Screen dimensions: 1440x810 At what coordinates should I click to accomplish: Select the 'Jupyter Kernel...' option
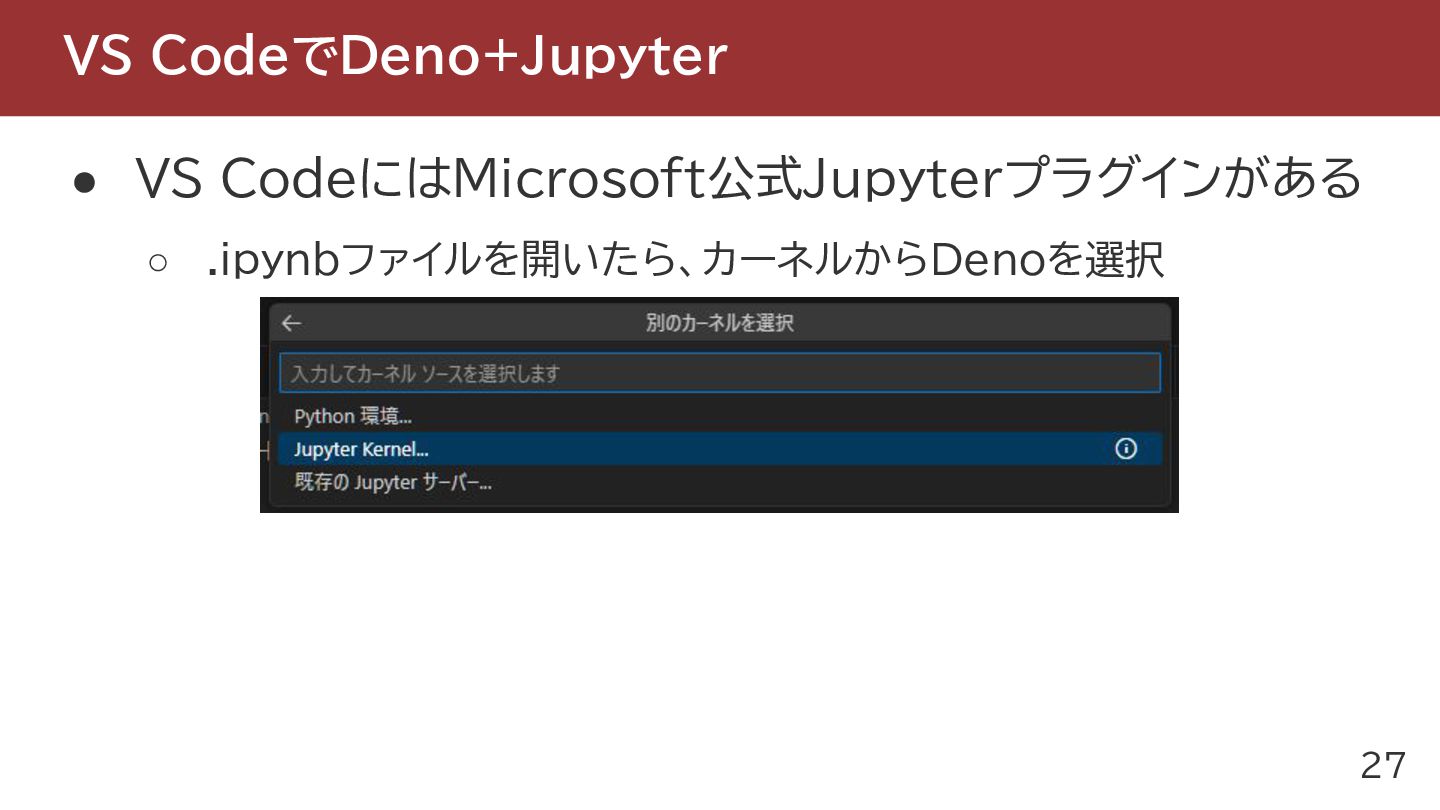pyautogui.click(x=720, y=449)
